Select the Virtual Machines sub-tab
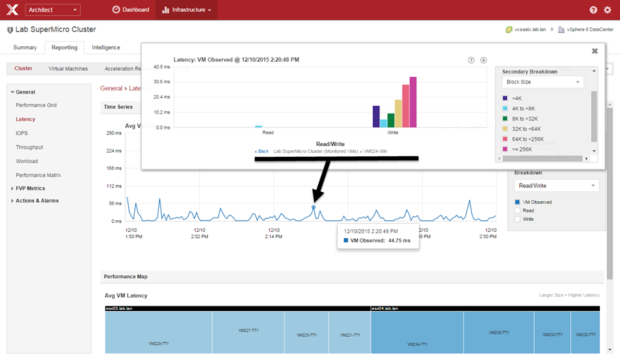This screenshot has width=620, height=360. (x=68, y=69)
